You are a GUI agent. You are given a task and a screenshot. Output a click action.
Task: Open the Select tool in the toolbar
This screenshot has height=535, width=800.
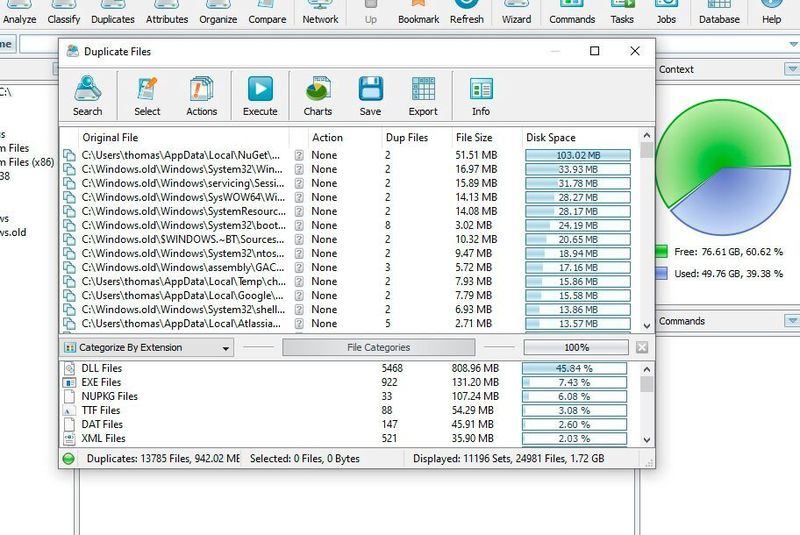(147, 96)
